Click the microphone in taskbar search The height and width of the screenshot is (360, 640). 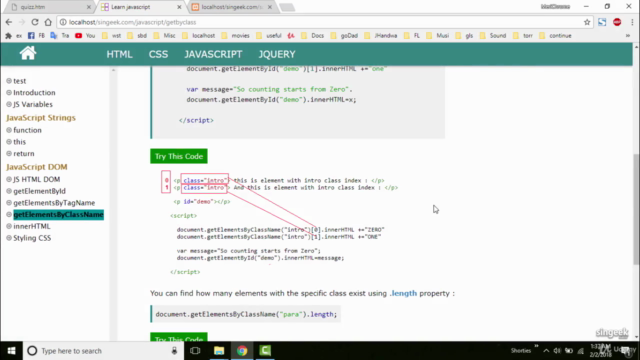pyautogui.click(x=174, y=351)
